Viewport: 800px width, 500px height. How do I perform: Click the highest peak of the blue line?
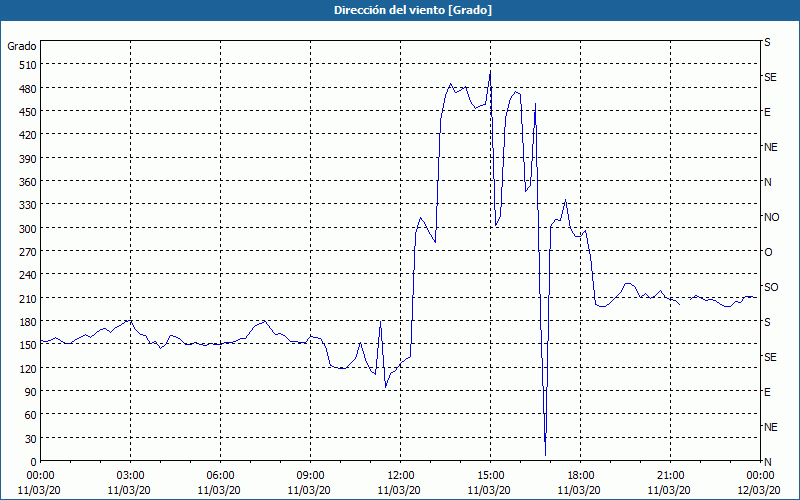click(x=490, y=73)
